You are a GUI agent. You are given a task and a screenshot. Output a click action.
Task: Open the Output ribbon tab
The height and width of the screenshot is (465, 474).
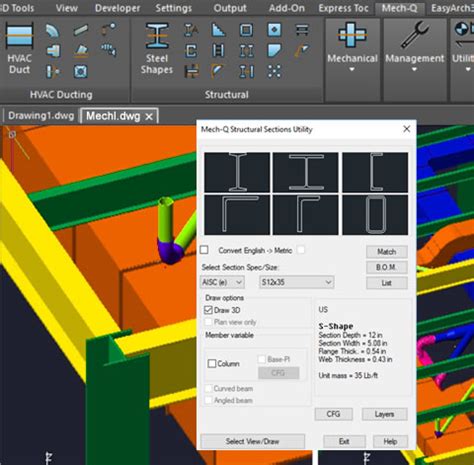click(x=230, y=8)
